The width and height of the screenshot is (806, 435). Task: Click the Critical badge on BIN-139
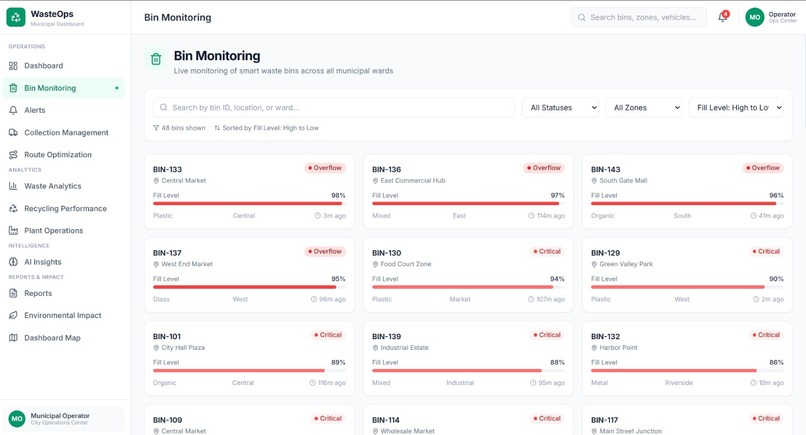(x=546, y=335)
